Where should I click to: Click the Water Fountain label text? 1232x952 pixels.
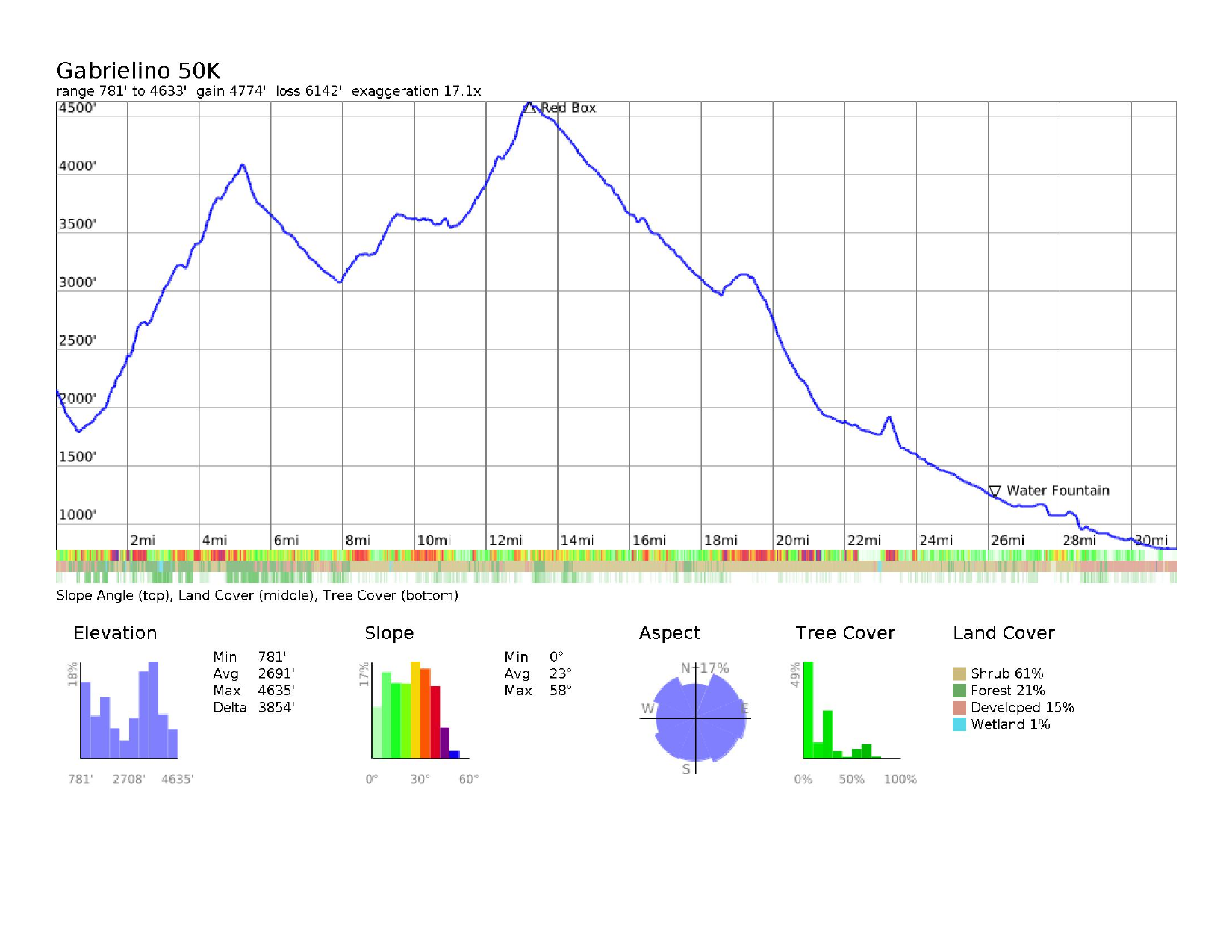point(1057,491)
